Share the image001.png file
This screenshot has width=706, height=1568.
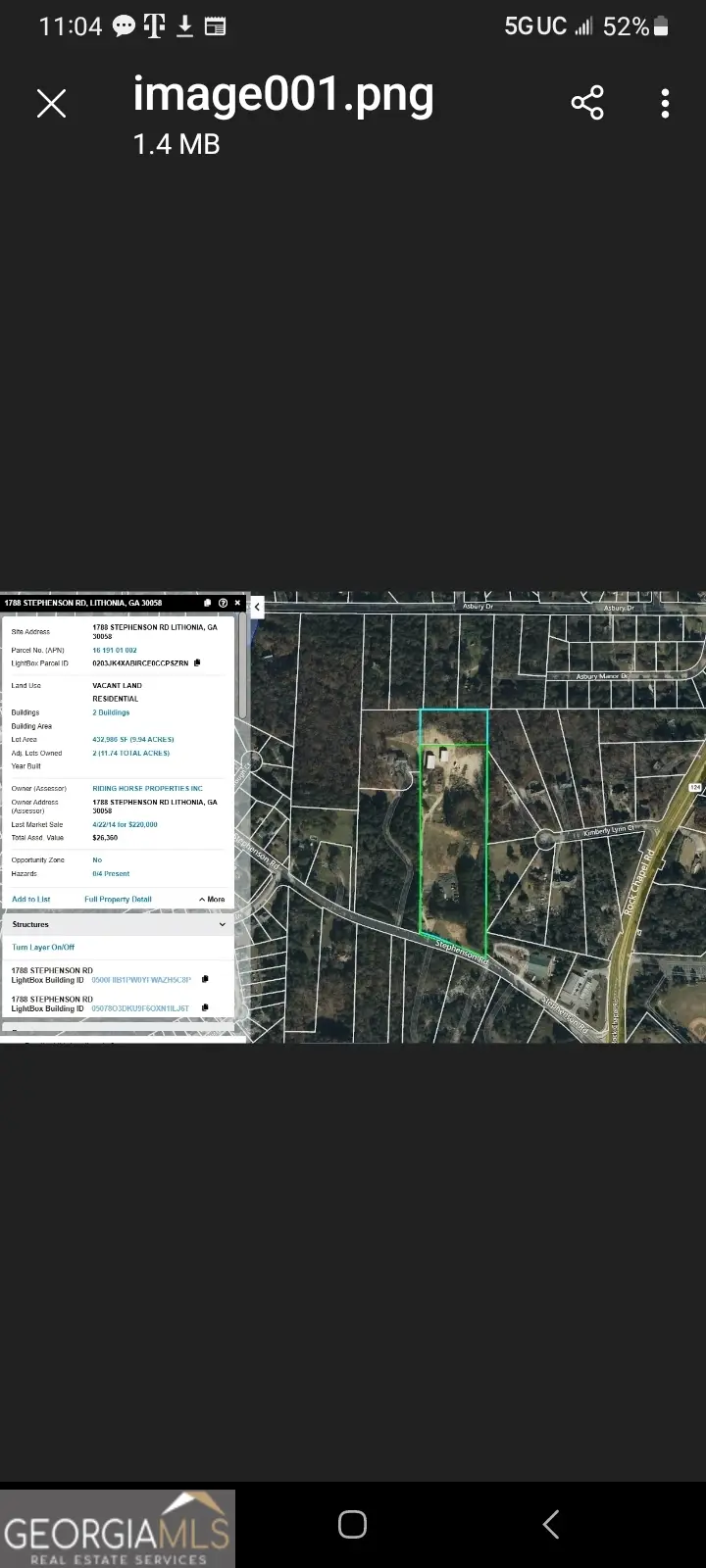pos(587,103)
